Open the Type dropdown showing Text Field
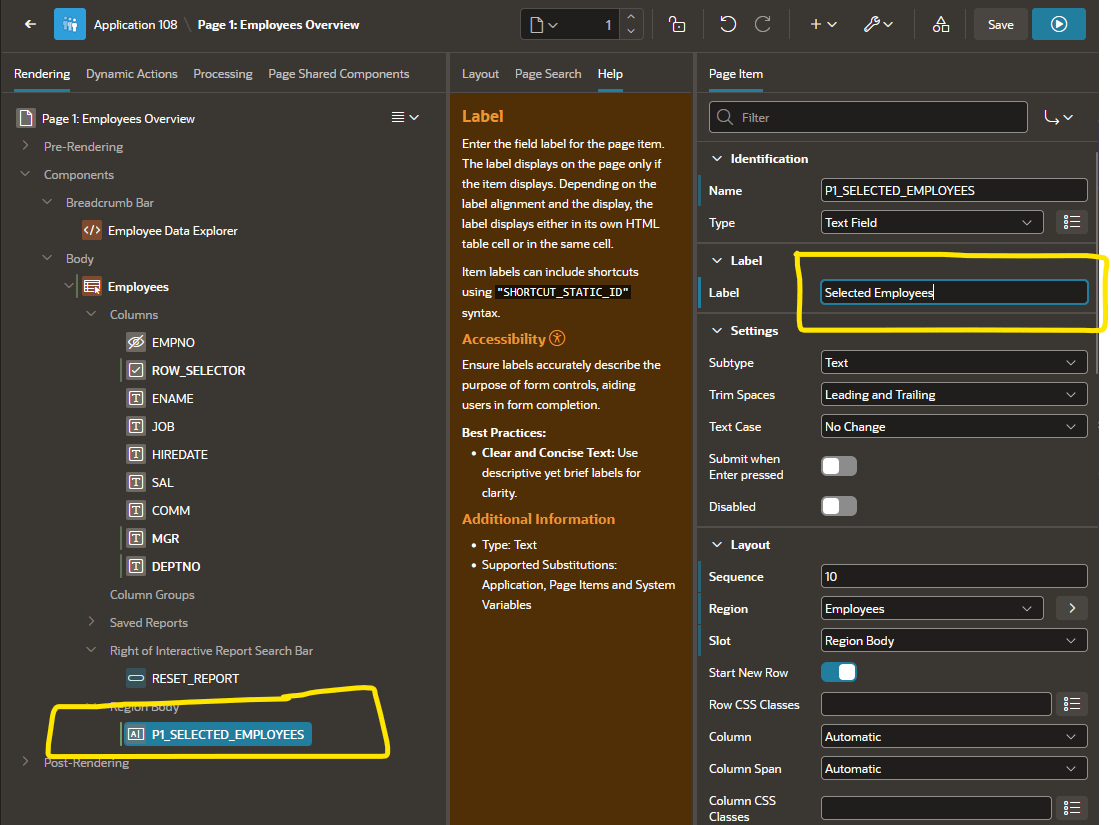 coord(932,223)
